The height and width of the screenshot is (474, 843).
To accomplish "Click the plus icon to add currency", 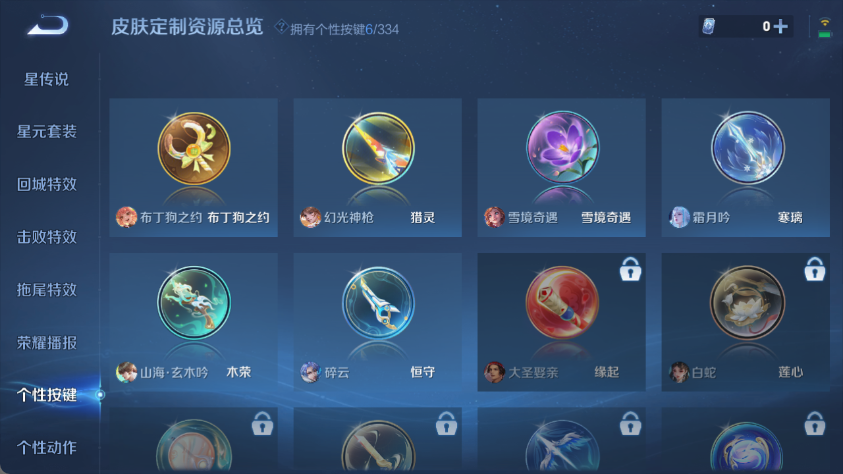I will coord(781,26).
